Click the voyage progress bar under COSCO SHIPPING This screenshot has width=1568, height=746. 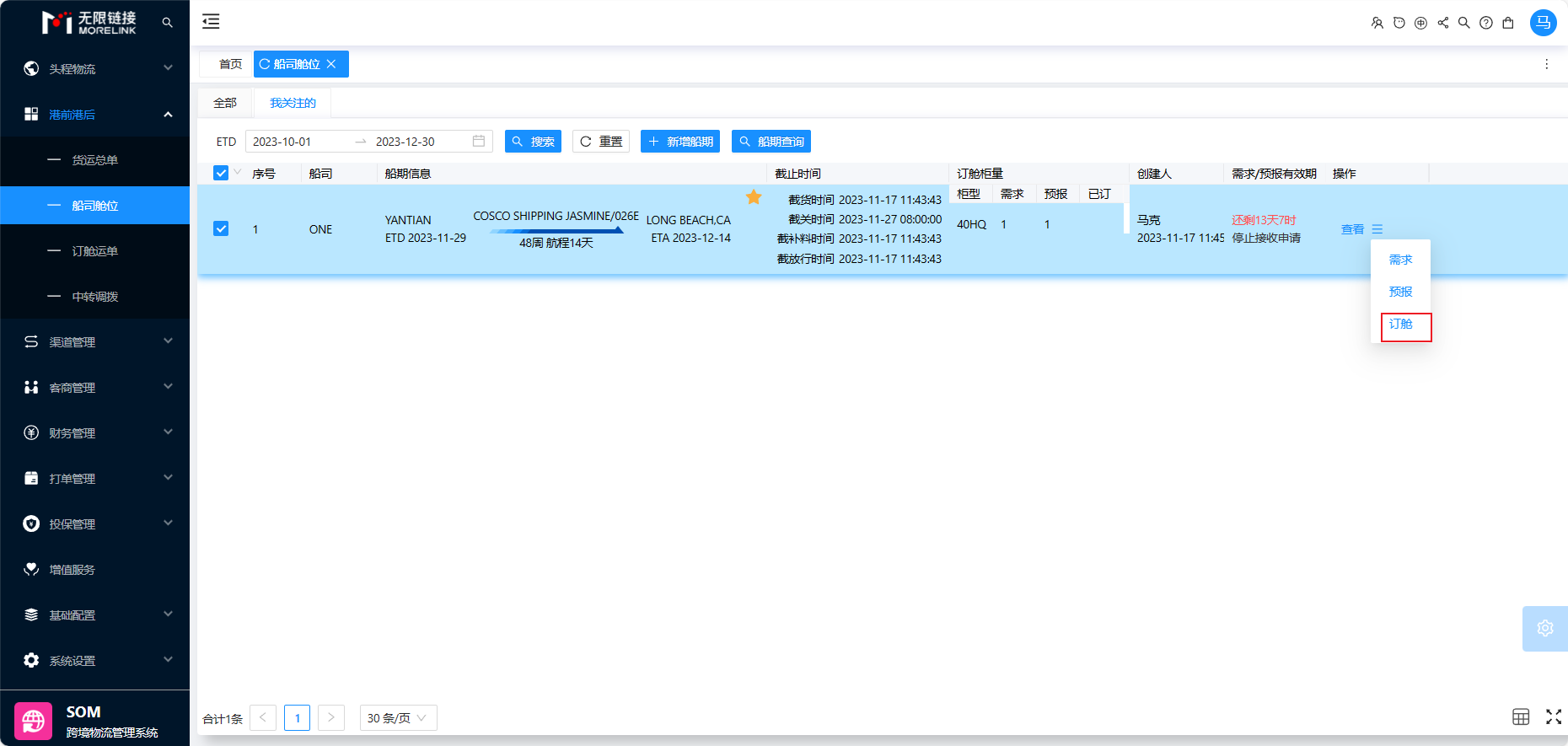tap(556, 230)
